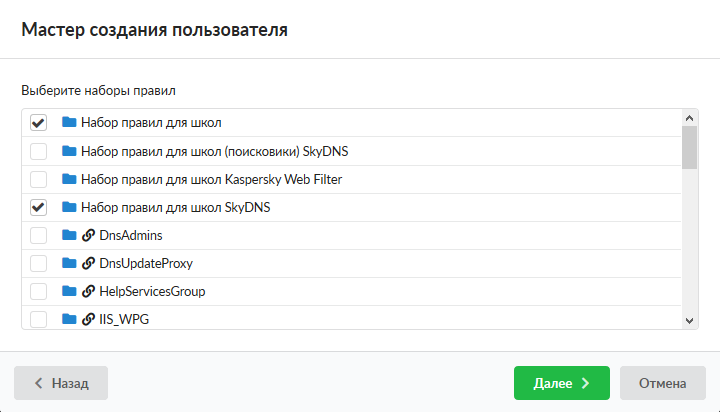Check the DnsAdmins group checkbox

(x=39, y=236)
